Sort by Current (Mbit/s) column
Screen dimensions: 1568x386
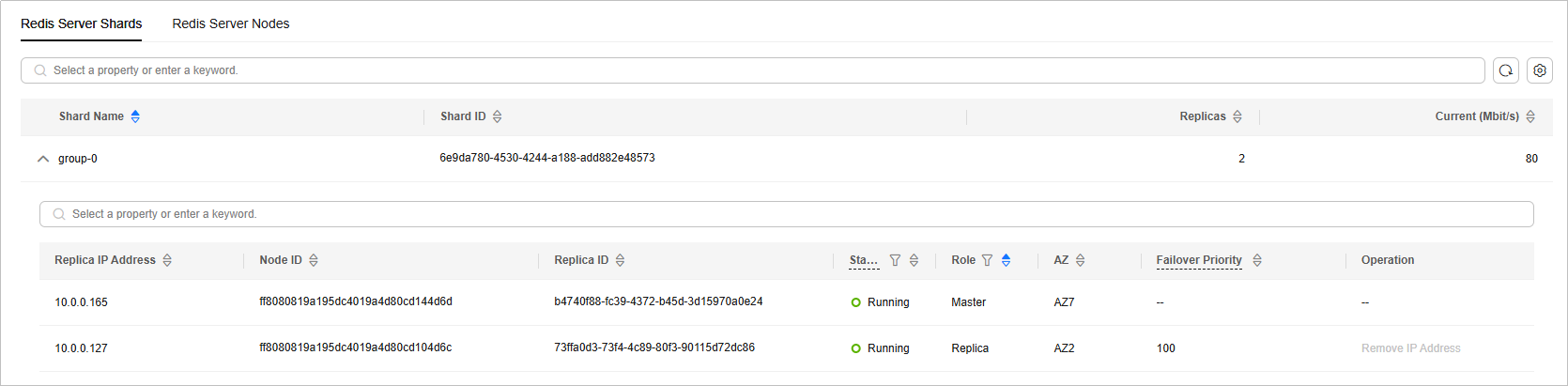coord(1530,116)
